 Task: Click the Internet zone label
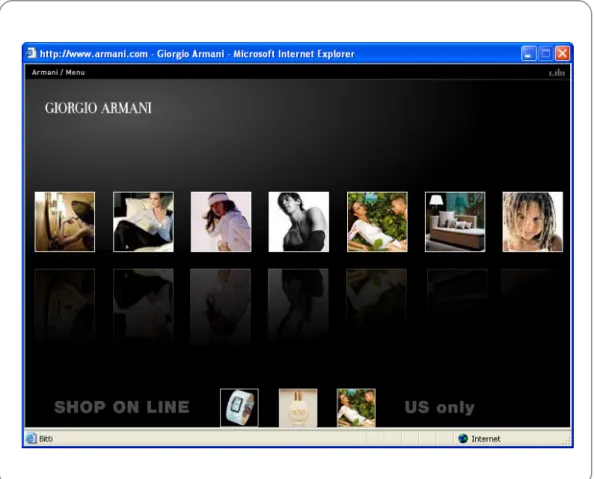click(486, 439)
